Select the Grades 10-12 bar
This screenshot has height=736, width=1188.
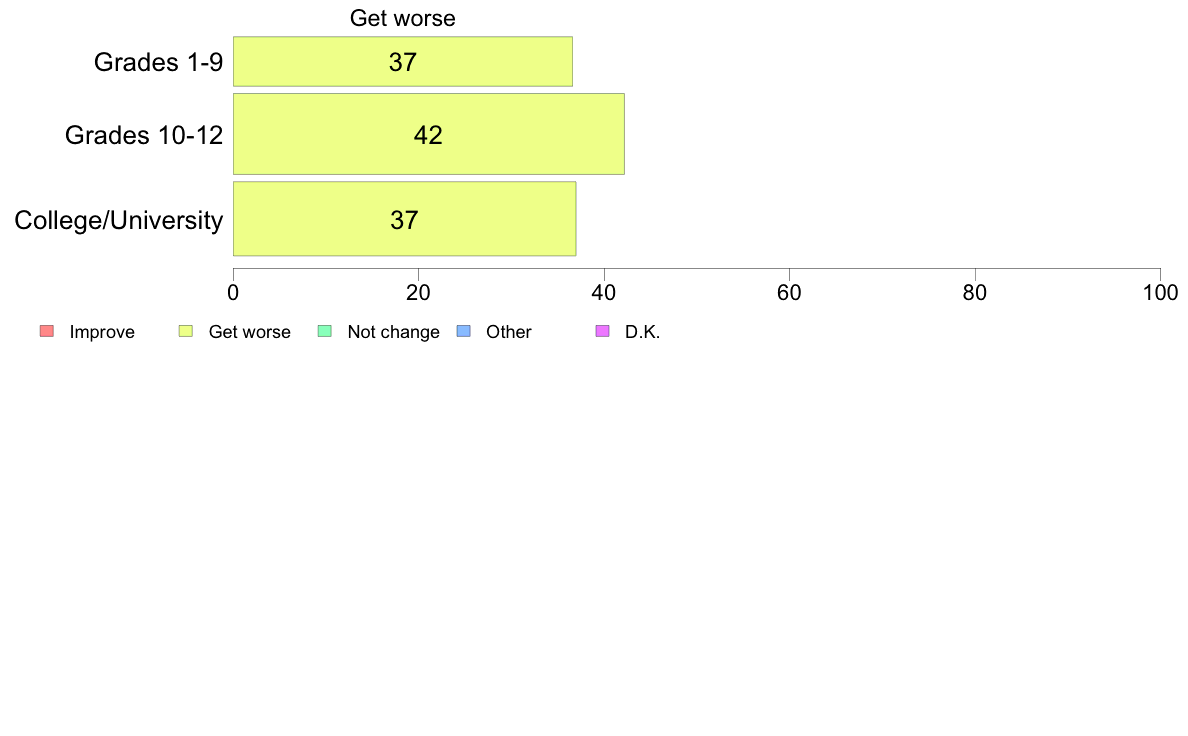coord(429,134)
